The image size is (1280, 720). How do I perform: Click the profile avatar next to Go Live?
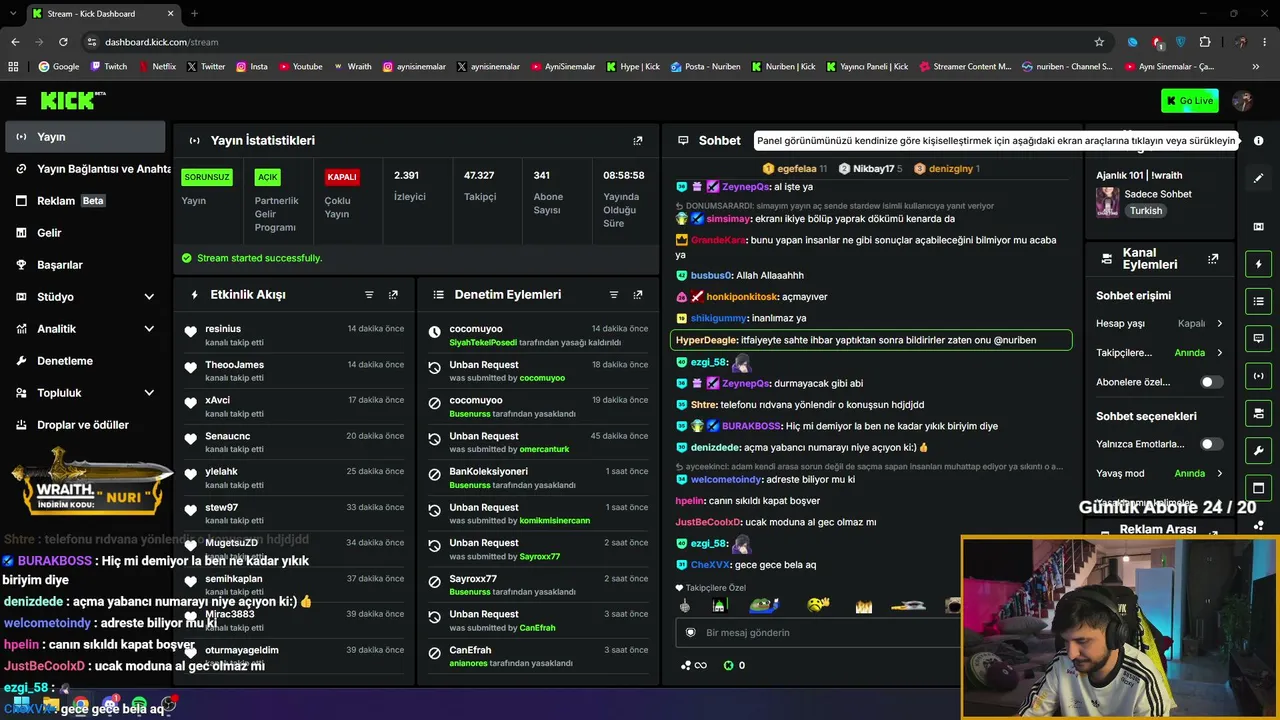click(1243, 100)
